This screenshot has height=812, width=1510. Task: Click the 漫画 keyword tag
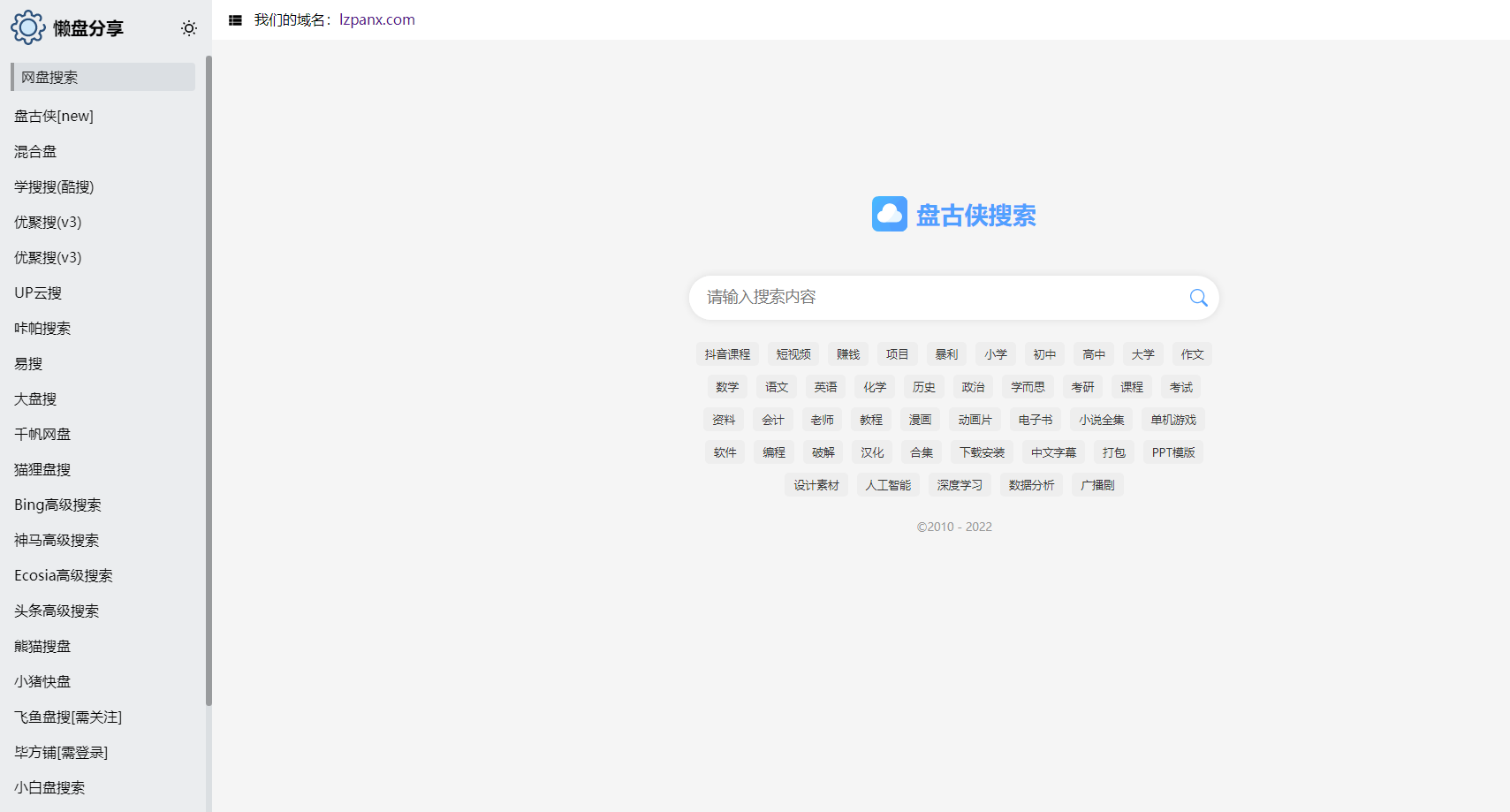click(x=920, y=420)
